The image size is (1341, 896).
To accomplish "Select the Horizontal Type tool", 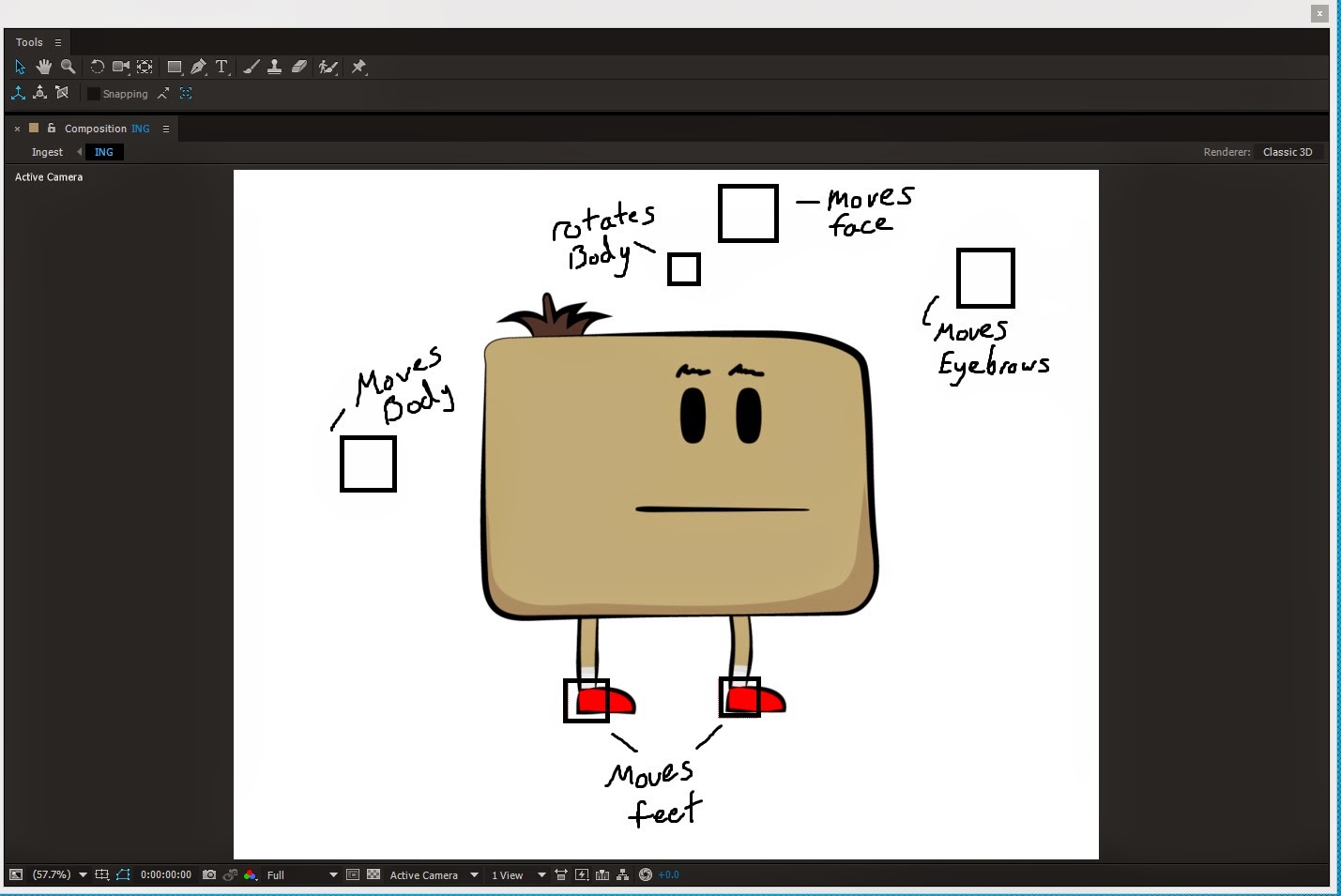I will (221, 67).
